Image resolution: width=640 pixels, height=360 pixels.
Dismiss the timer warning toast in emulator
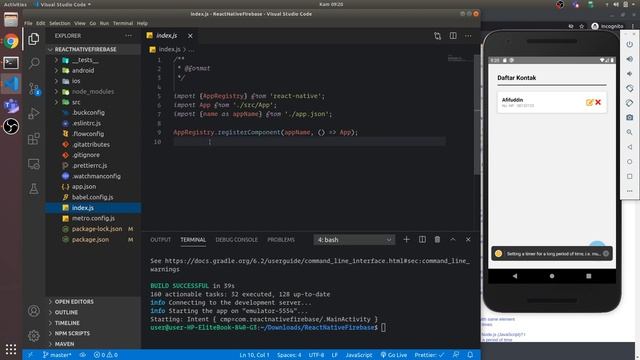(606, 253)
